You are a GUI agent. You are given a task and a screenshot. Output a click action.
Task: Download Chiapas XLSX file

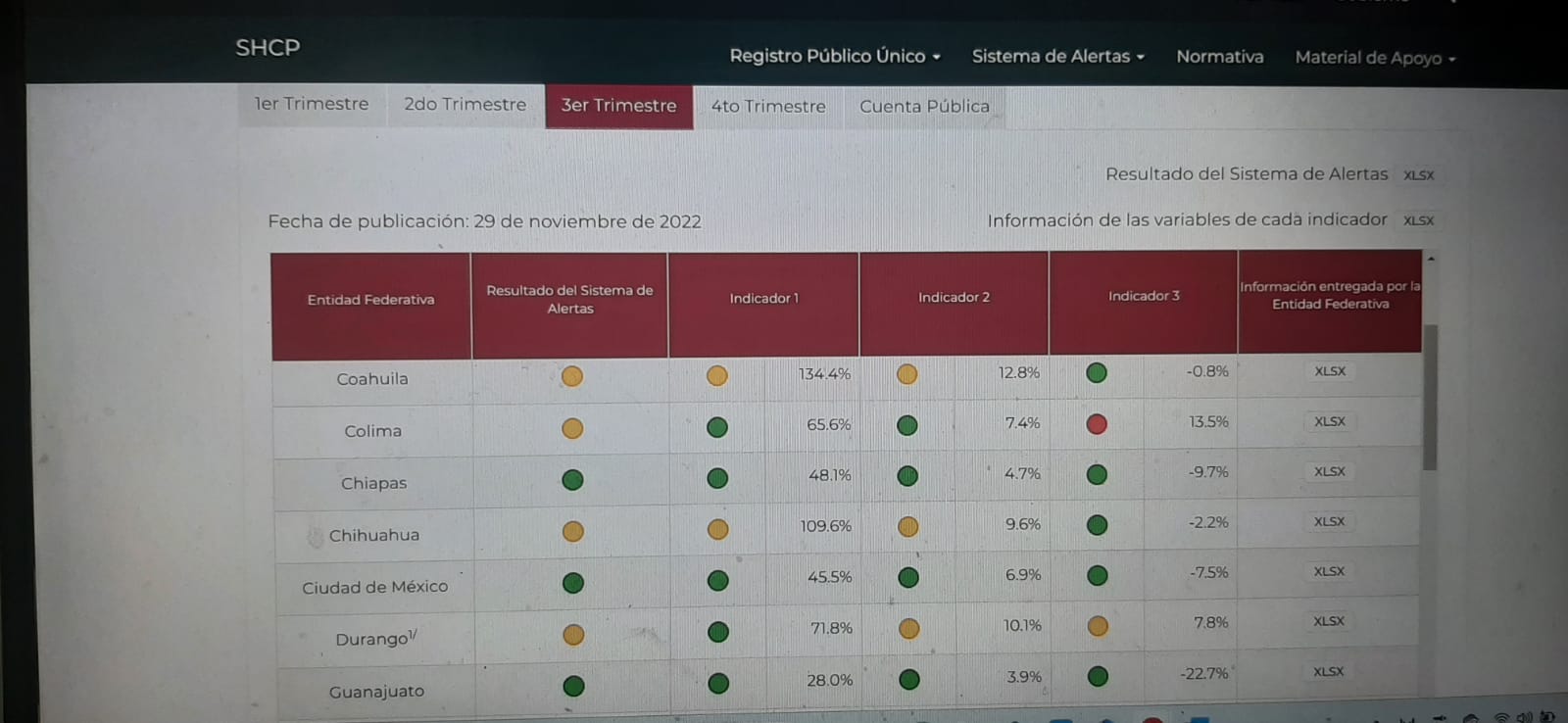tap(1329, 471)
